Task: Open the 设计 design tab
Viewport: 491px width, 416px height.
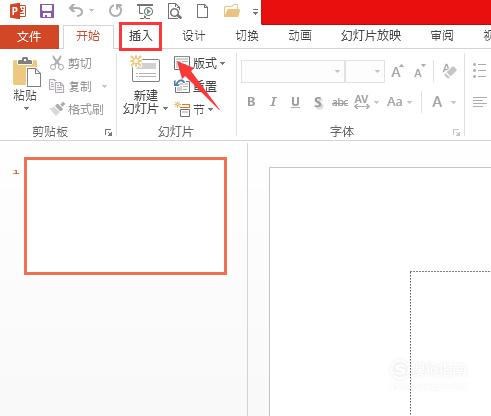Action: pyautogui.click(x=194, y=36)
